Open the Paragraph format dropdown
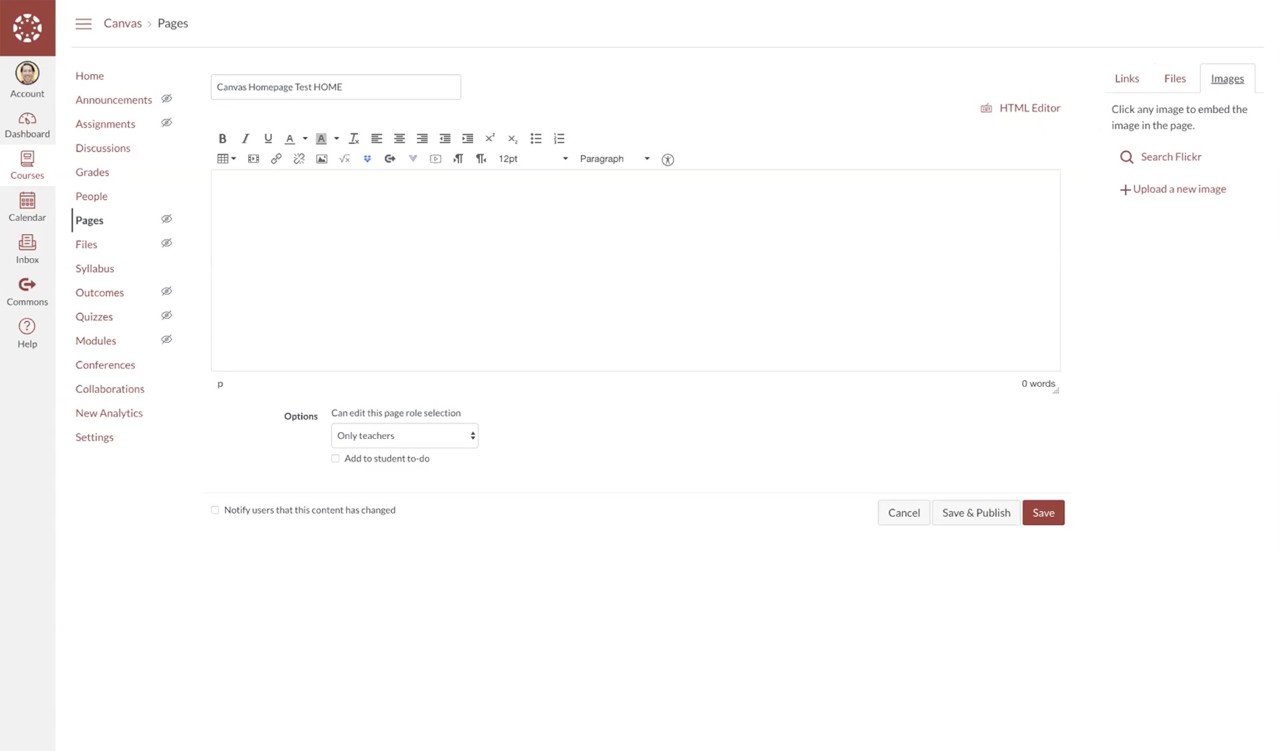The height and width of the screenshot is (751, 1280). coord(614,159)
